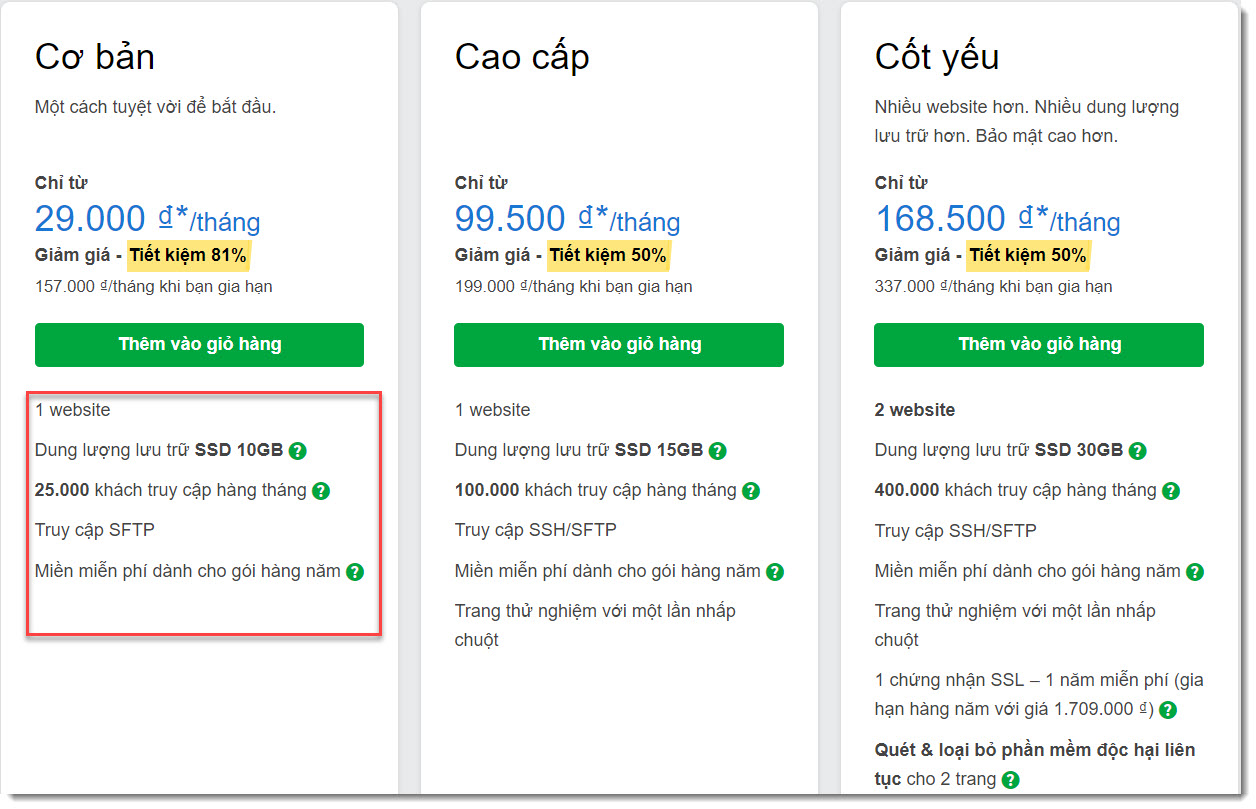Click the 99.500 ₫ monthly price
This screenshot has width=1256, height=809.
tap(567, 219)
